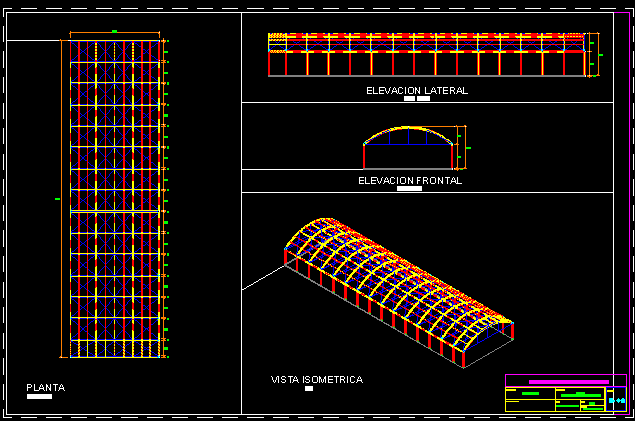Pick the scale bar beneath ELEVACION FRONTAL
This screenshot has width=635, height=421.
click(x=409, y=189)
